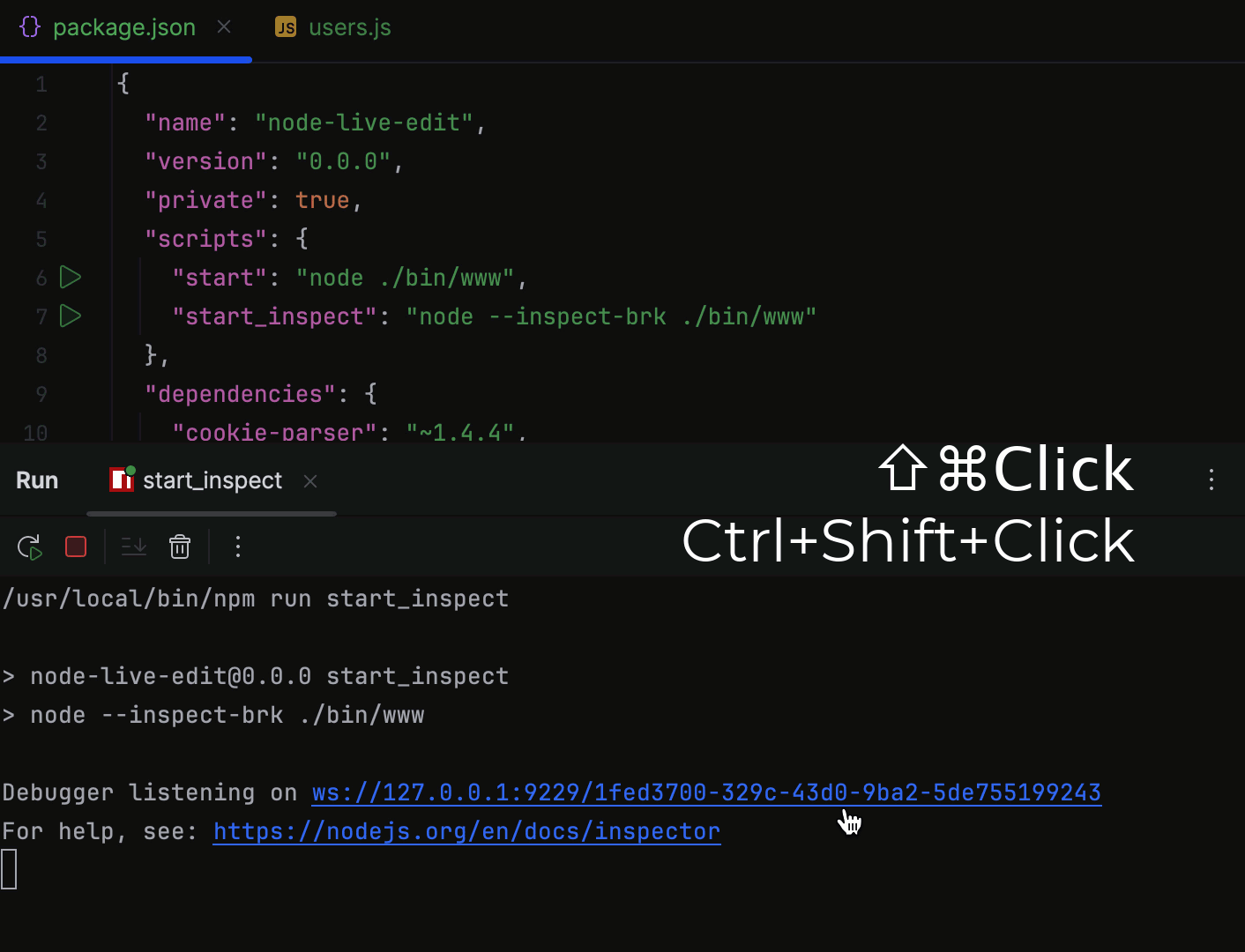
Task: Close the package.json editor tab
Action: point(223,27)
